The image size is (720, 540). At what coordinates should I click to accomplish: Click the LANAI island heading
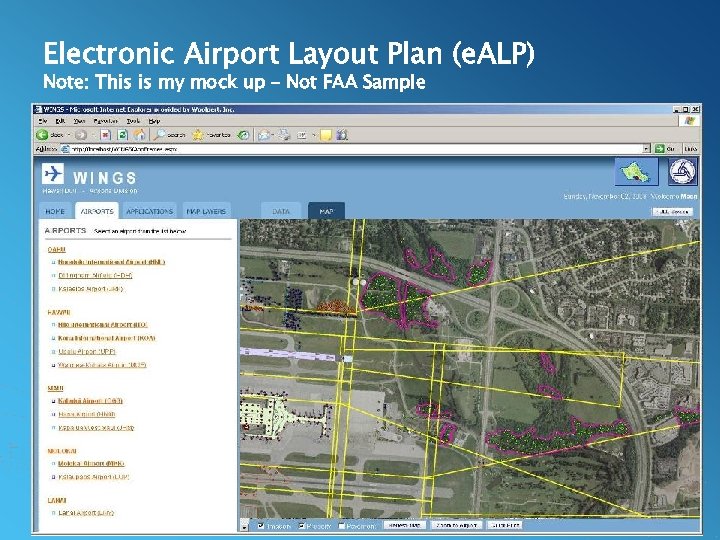coord(57,500)
